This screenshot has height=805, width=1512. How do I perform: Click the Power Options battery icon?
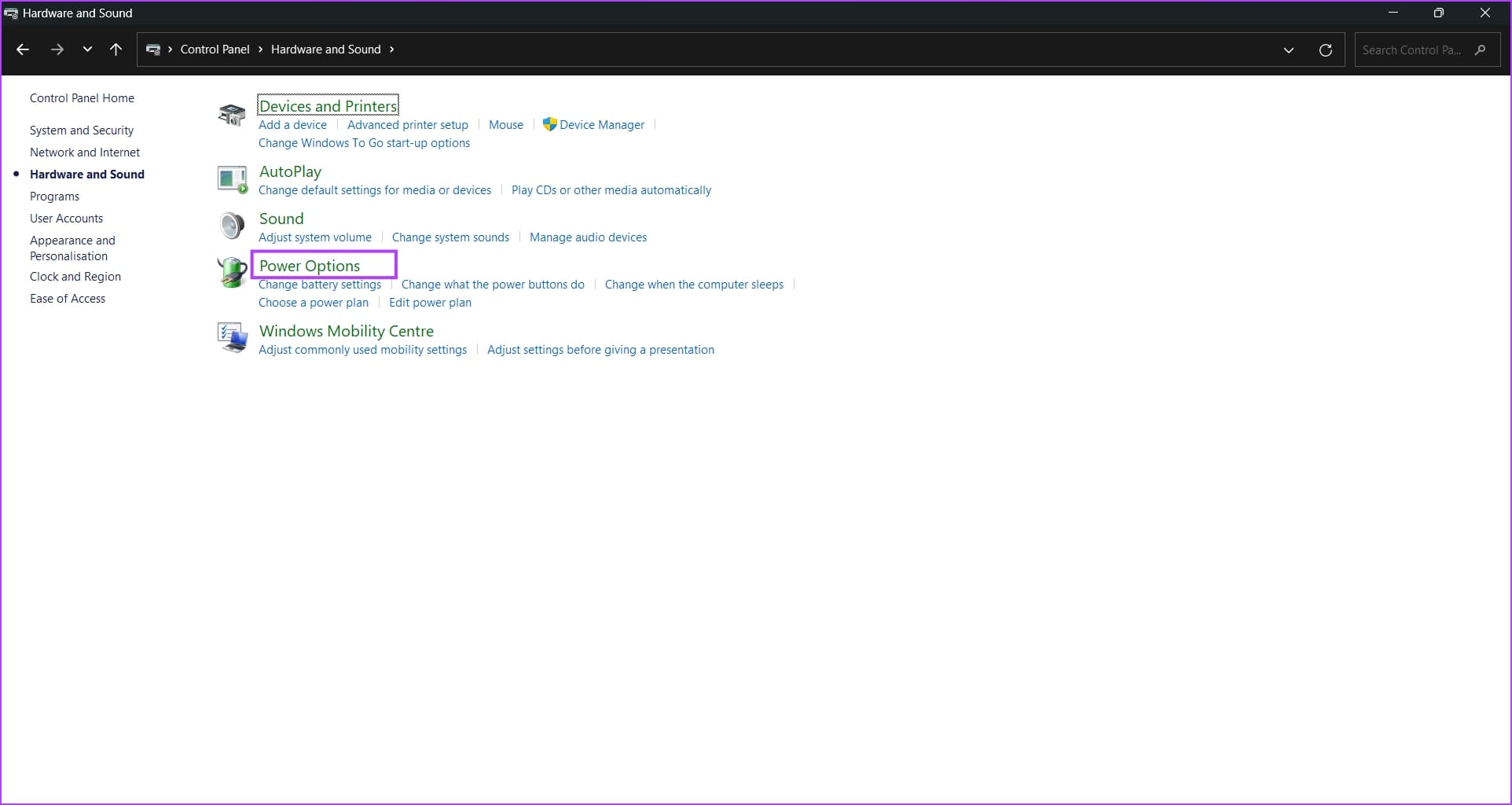click(x=232, y=272)
